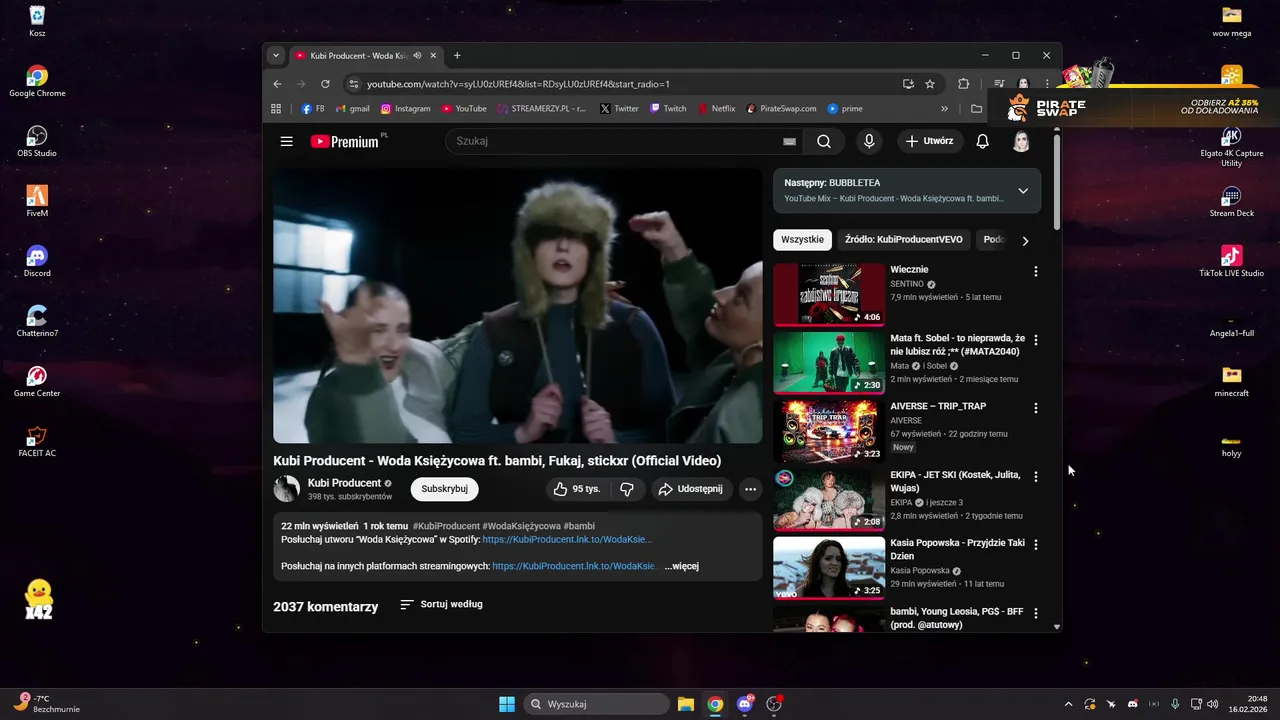Image resolution: width=1280 pixels, height=720 pixels.
Task: Open the Wiecznie video thumbnail
Action: pos(829,294)
